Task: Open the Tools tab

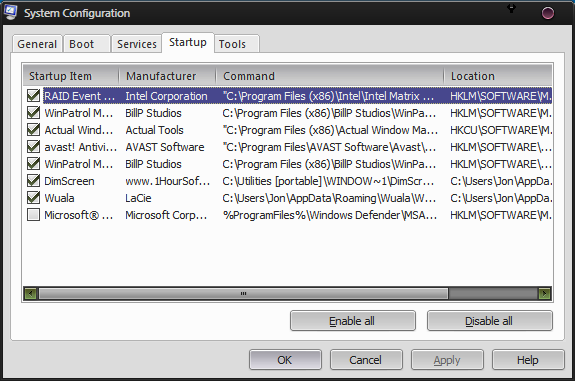Action: coord(237,44)
